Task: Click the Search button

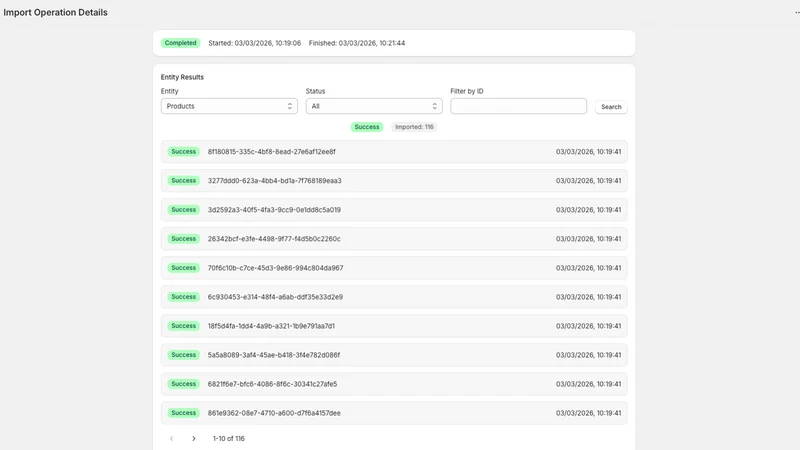Action: tap(611, 107)
